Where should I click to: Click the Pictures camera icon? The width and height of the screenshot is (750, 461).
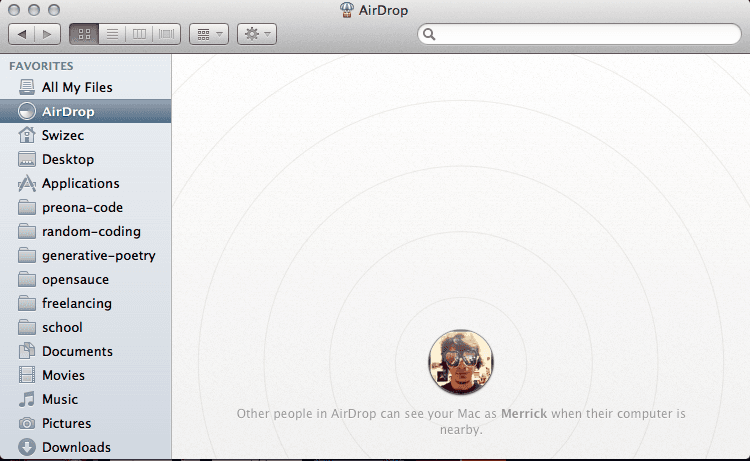pos(27,423)
